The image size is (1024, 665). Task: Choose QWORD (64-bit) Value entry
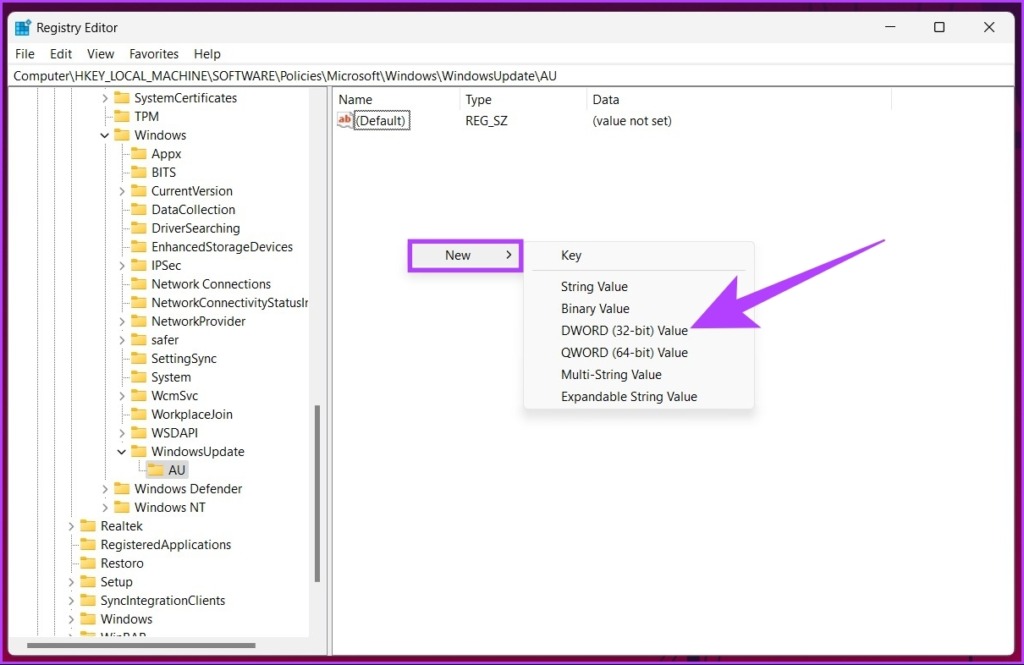[624, 353]
